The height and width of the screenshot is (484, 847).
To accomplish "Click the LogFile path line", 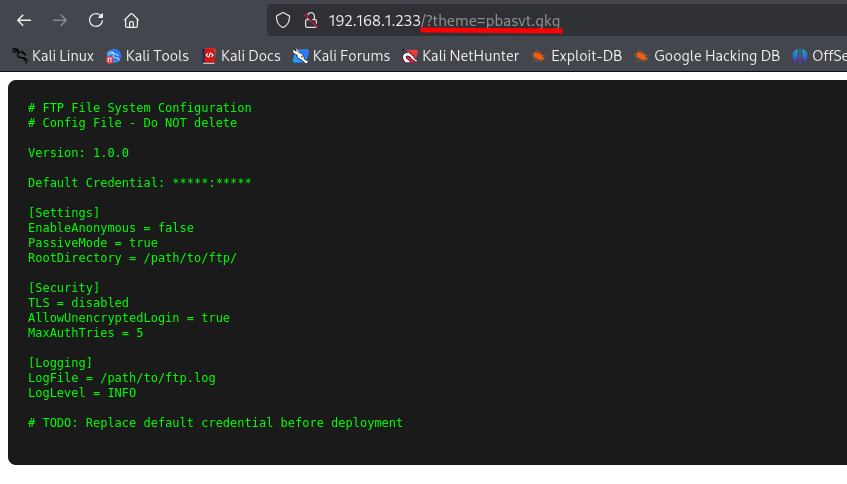I will coord(121,378).
